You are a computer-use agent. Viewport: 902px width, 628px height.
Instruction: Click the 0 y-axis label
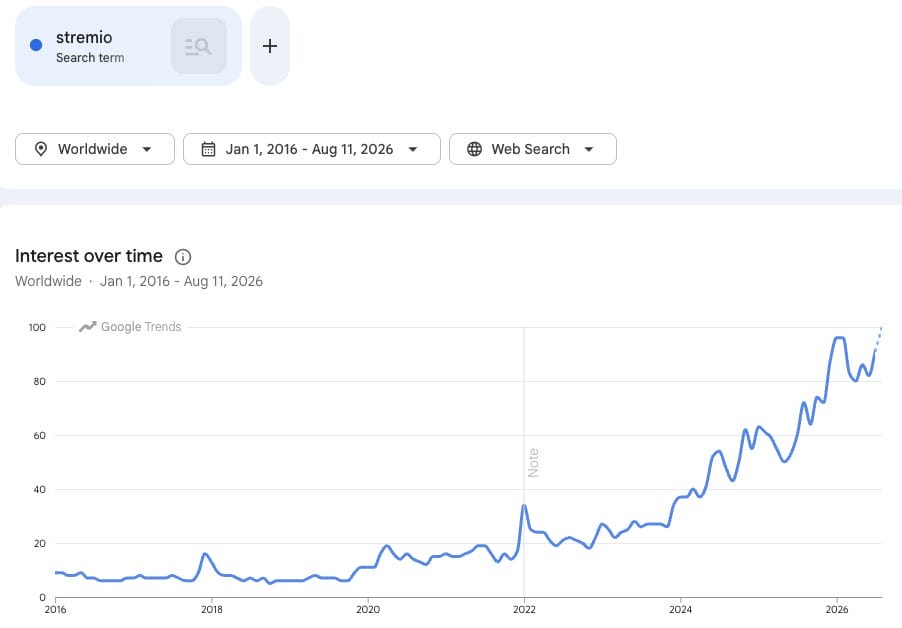(x=43, y=598)
